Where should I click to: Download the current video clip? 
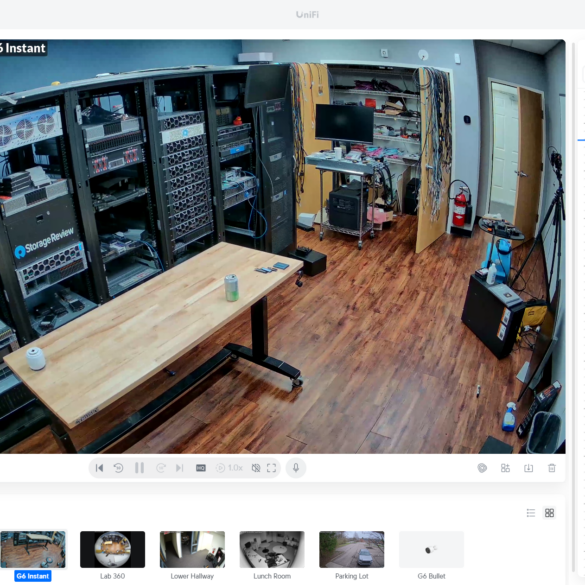pos(528,468)
